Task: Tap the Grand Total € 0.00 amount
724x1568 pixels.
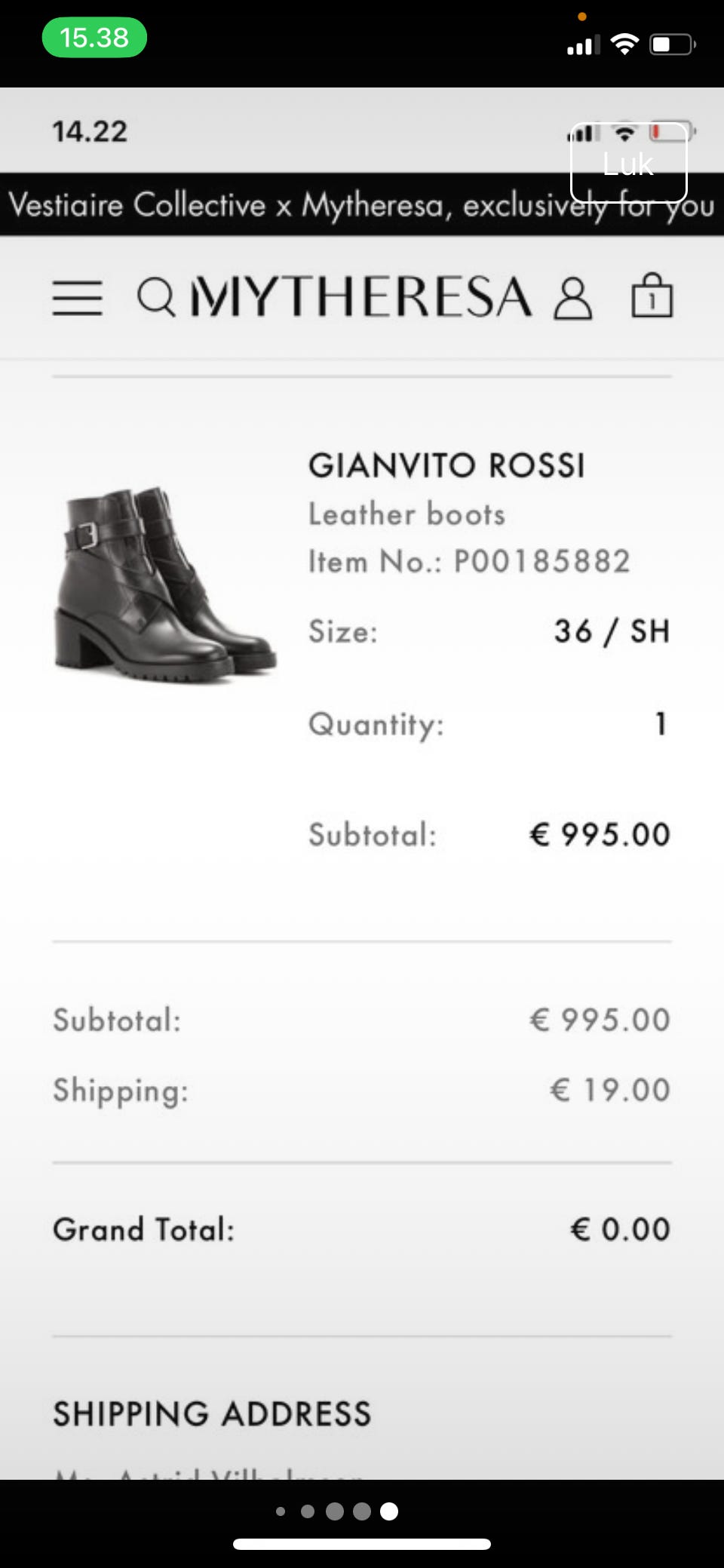Action: 620,1229
